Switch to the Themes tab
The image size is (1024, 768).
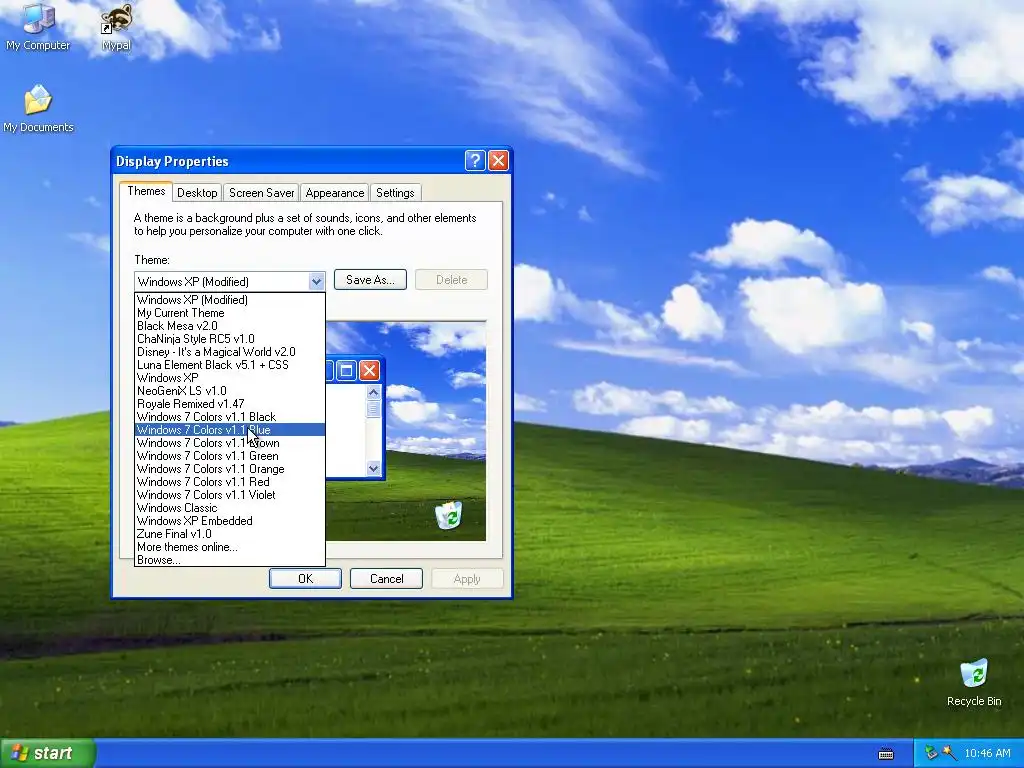(146, 191)
